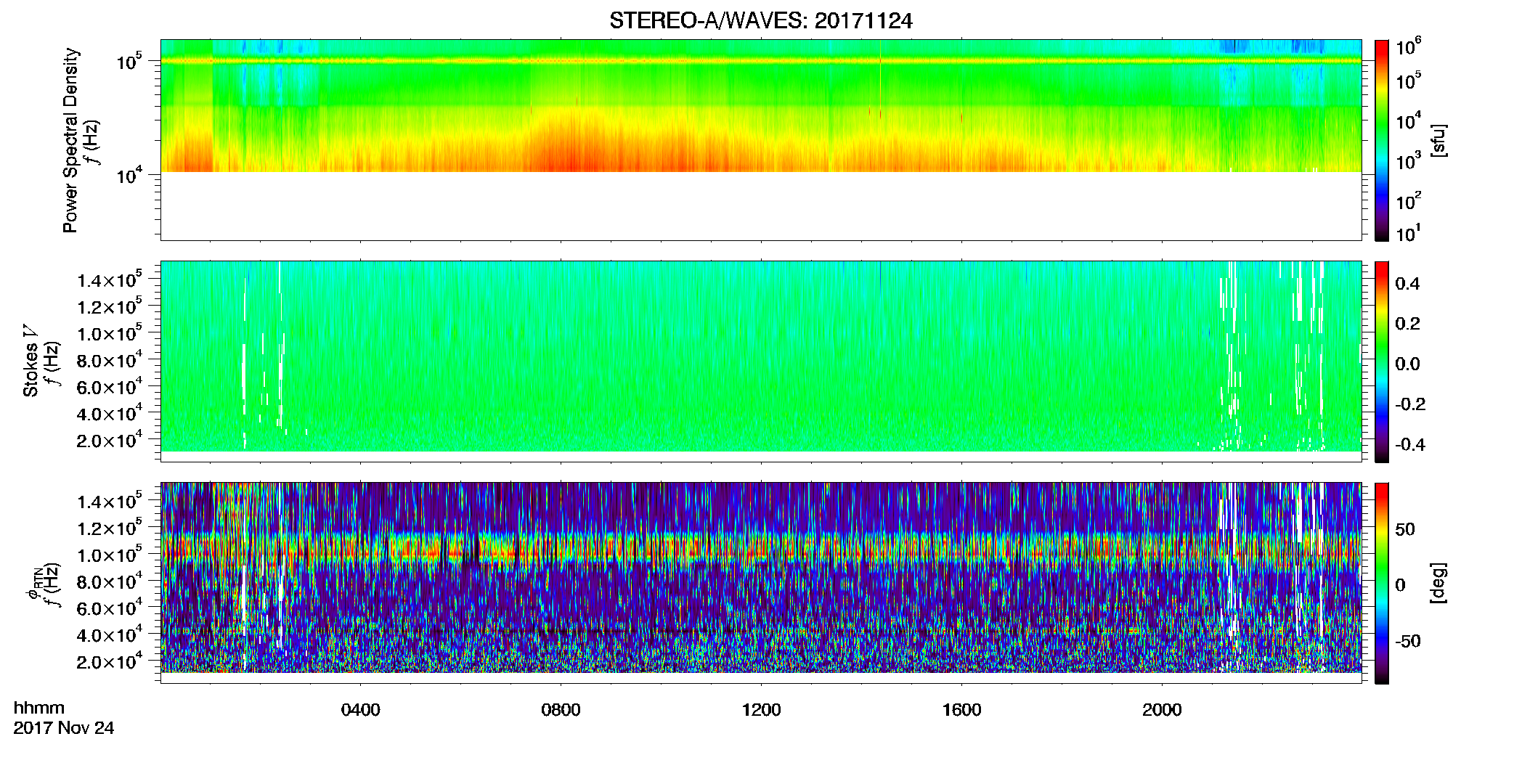
Task: Click the 2000 time axis label
Action: tap(1162, 710)
